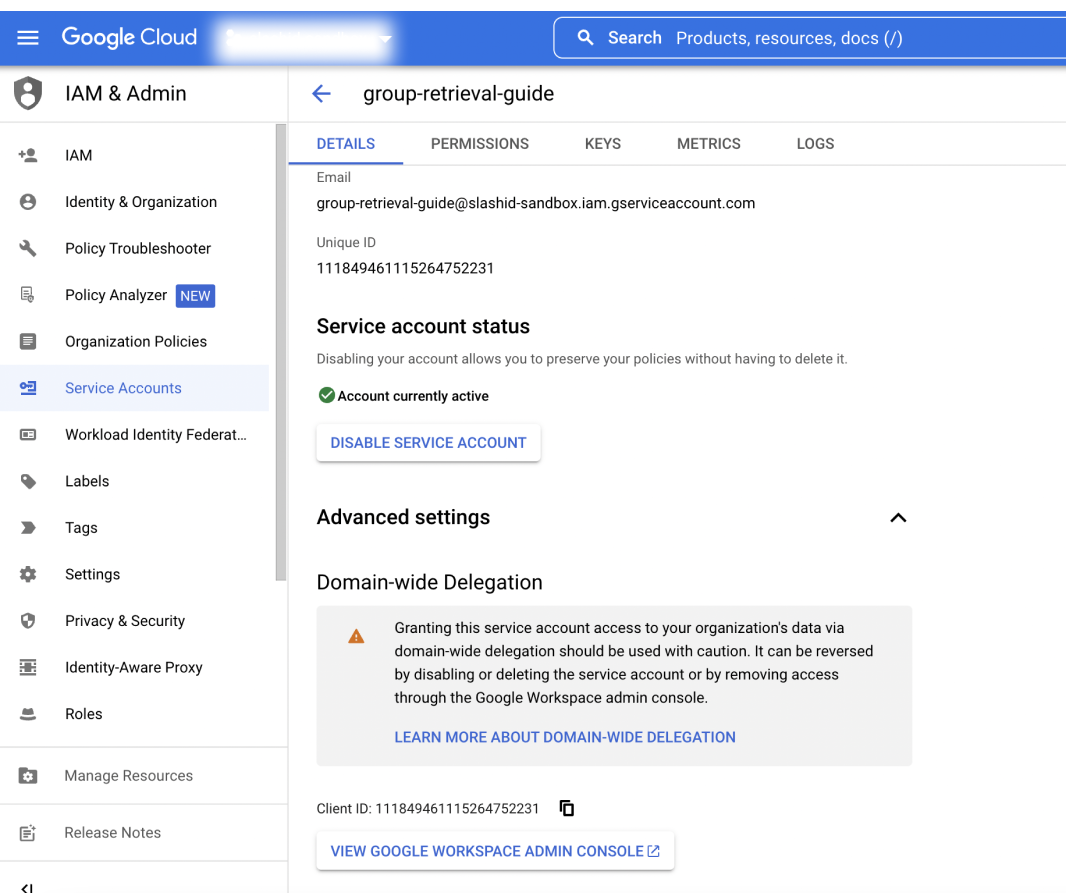Click the Identity-Aware Proxy sidebar icon
The width and height of the screenshot is (1066, 893).
point(28,667)
